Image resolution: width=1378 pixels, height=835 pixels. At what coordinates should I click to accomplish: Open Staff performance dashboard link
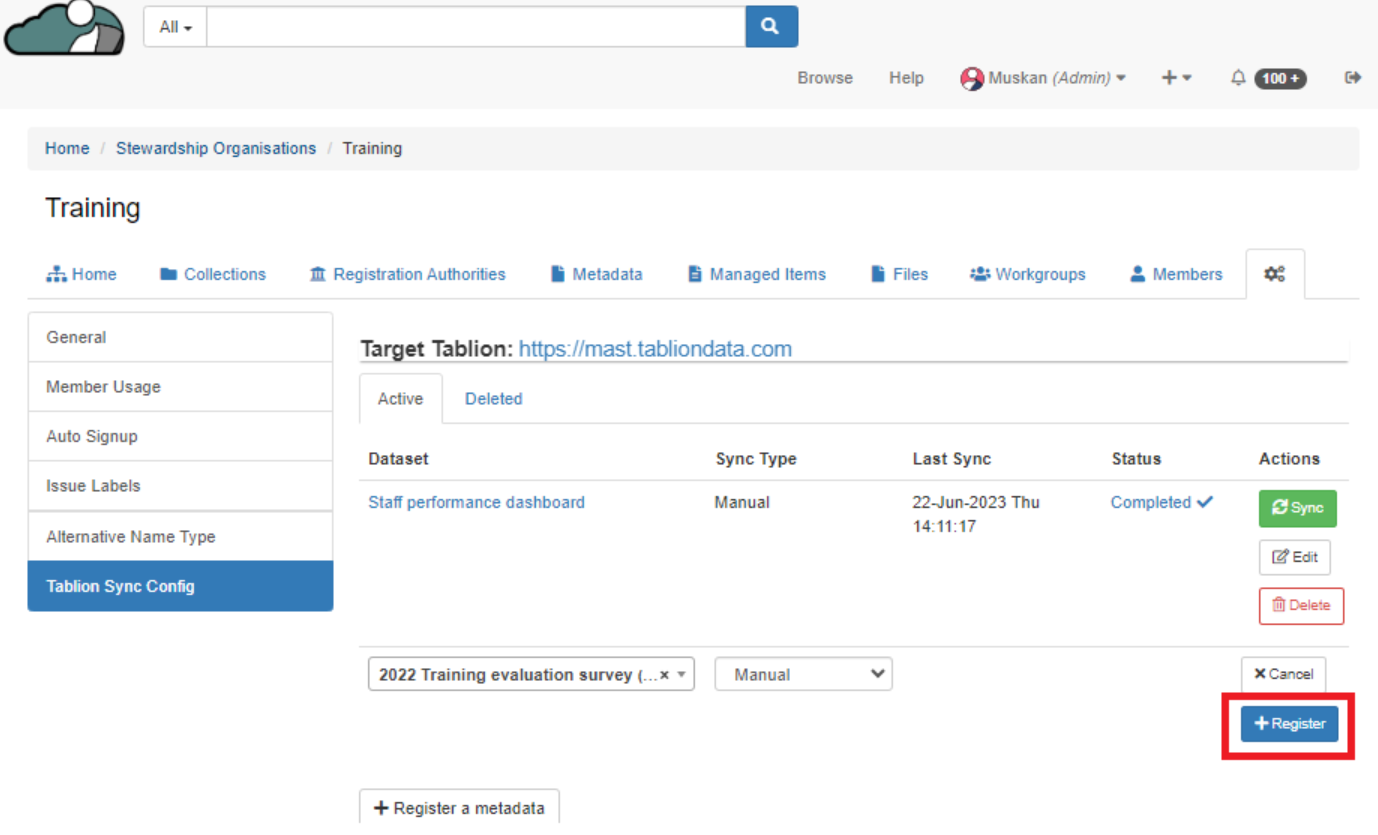point(476,503)
